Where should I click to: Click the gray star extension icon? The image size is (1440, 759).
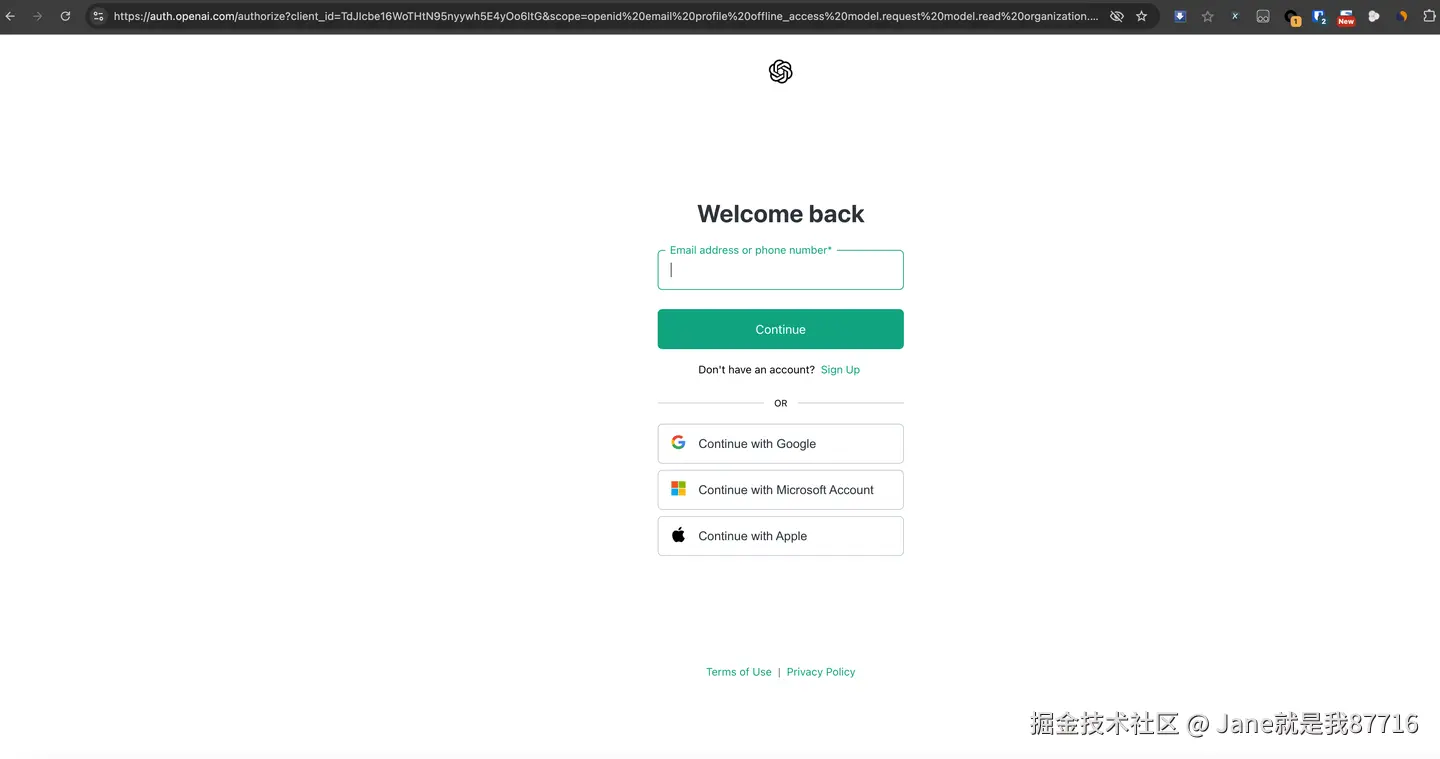1208,16
